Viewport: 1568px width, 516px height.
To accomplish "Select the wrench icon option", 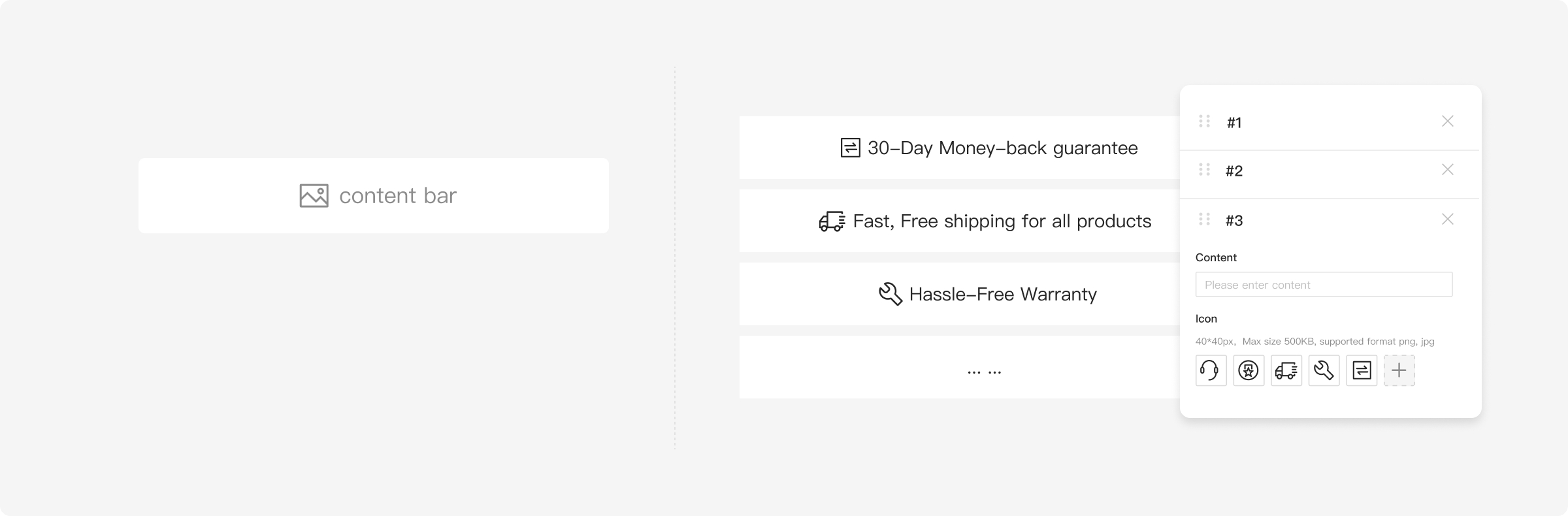I will [1324, 370].
